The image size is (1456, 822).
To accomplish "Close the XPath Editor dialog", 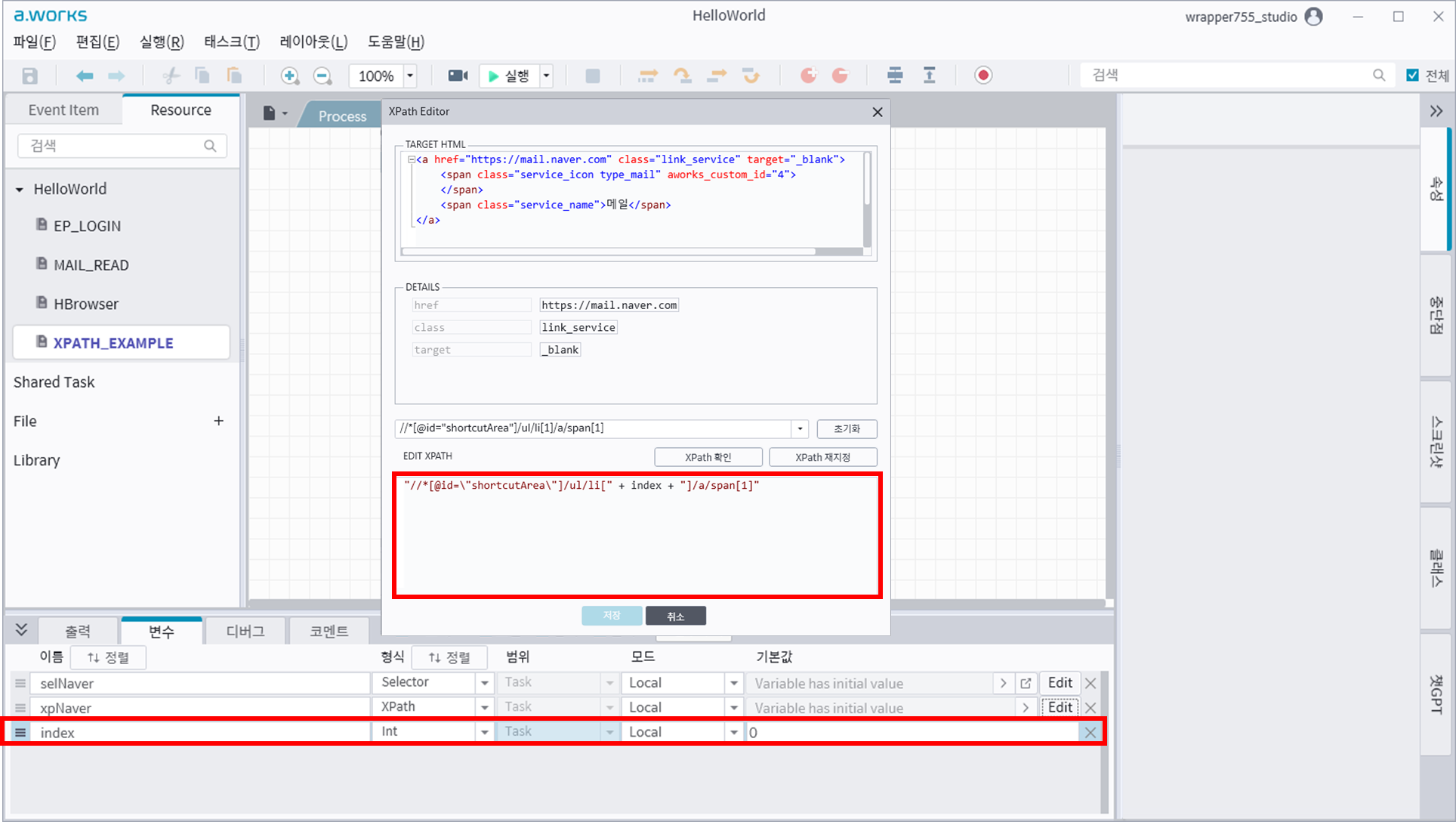I will click(x=878, y=112).
